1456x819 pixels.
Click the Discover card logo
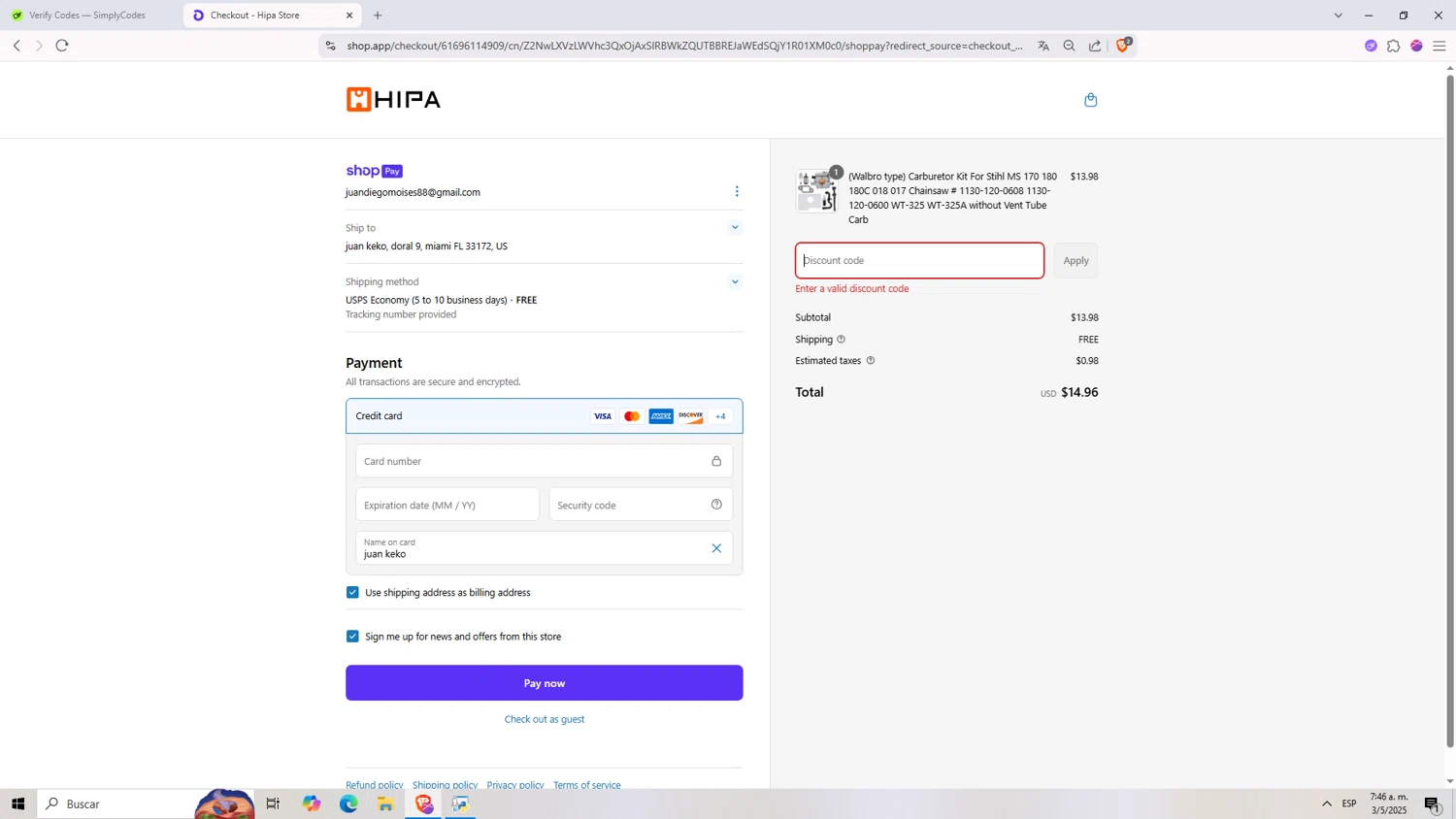pyautogui.click(x=690, y=416)
